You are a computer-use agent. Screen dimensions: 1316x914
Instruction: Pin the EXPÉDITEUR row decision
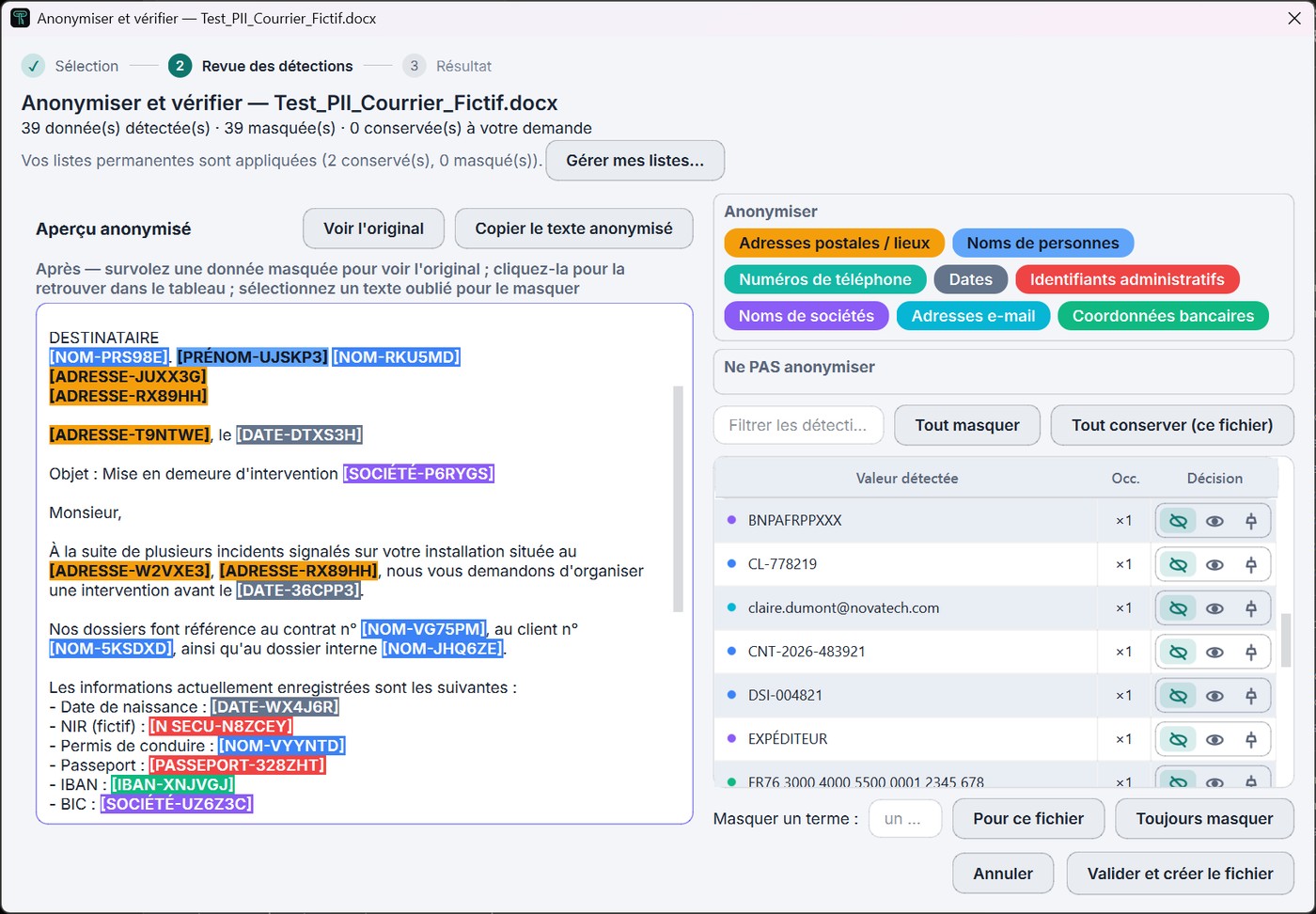coord(1251,739)
